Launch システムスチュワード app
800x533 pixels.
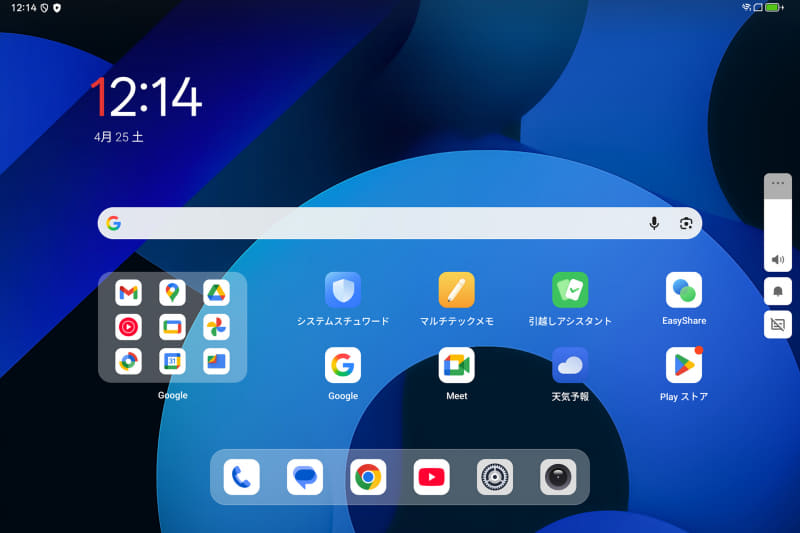pyautogui.click(x=343, y=290)
